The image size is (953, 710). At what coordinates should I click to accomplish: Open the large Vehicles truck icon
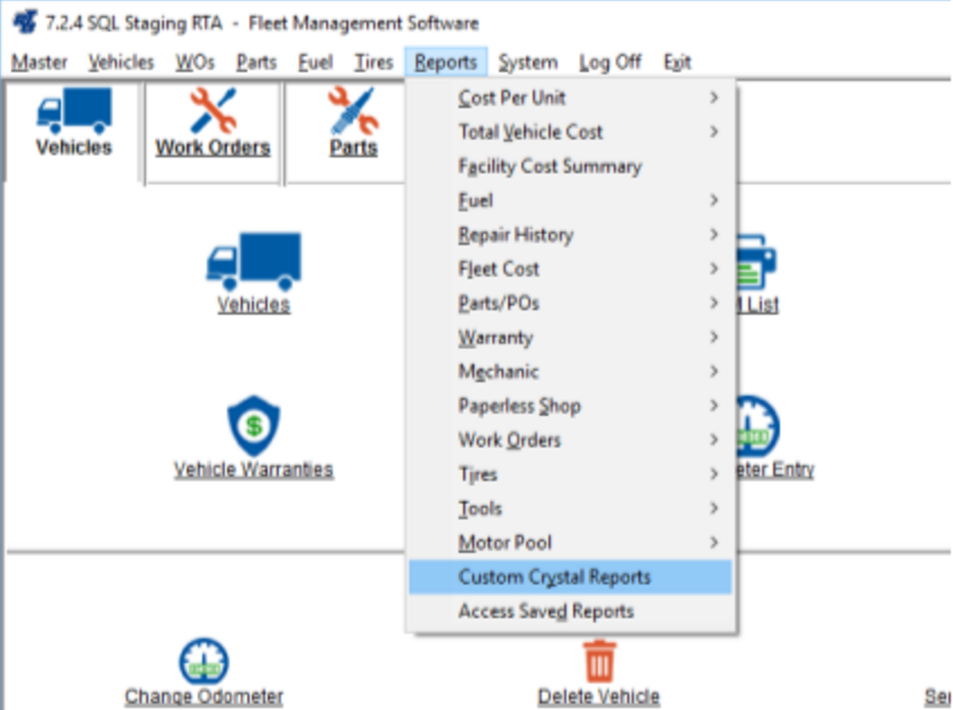(x=253, y=261)
